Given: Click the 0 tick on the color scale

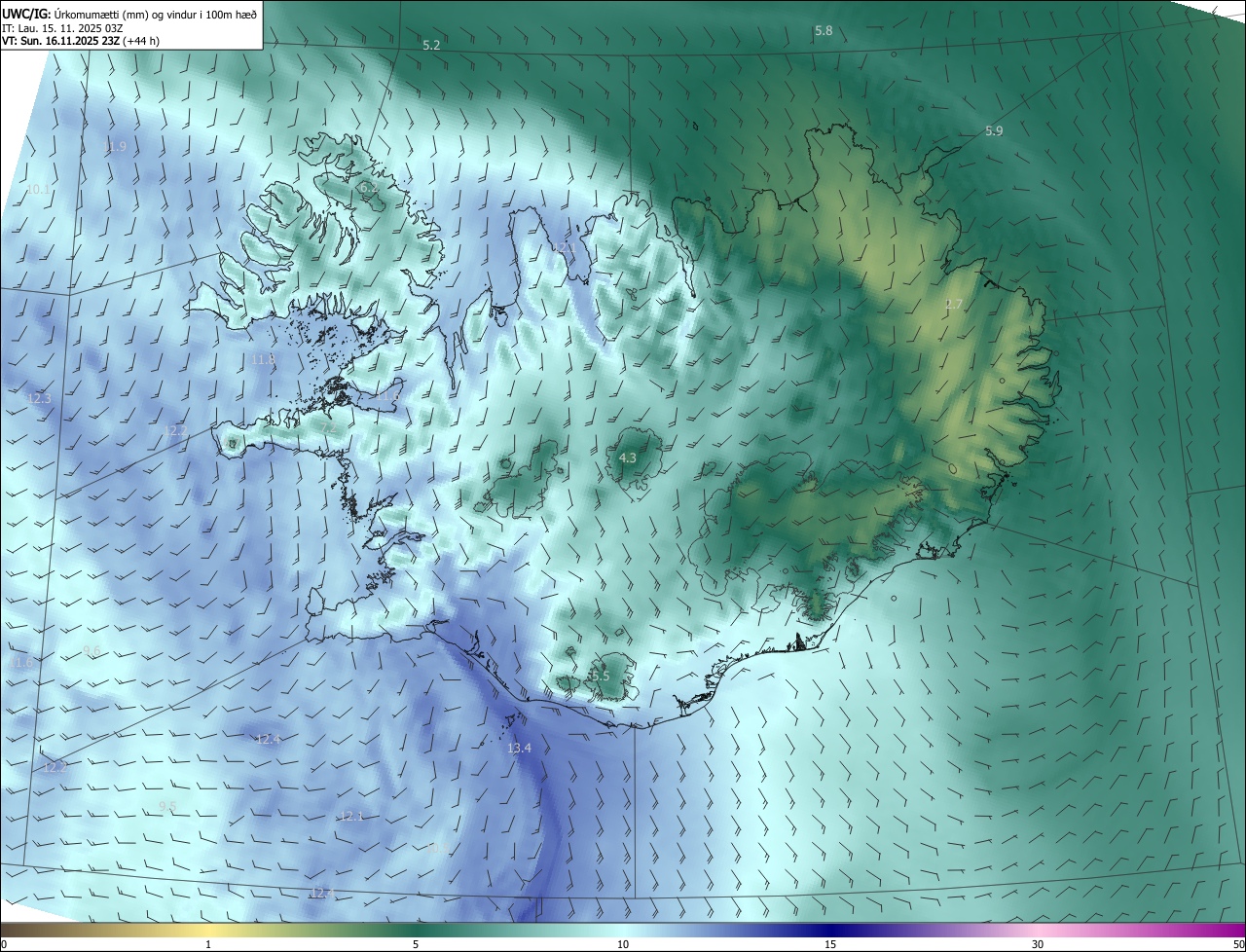Looking at the screenshot, I should tap(4, 945).
